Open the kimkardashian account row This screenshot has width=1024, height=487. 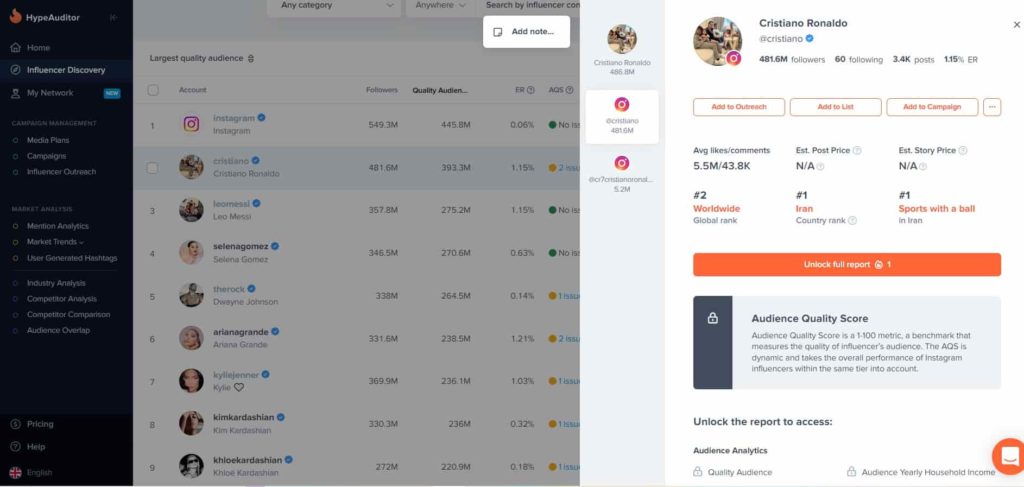[x=356, y=424]
